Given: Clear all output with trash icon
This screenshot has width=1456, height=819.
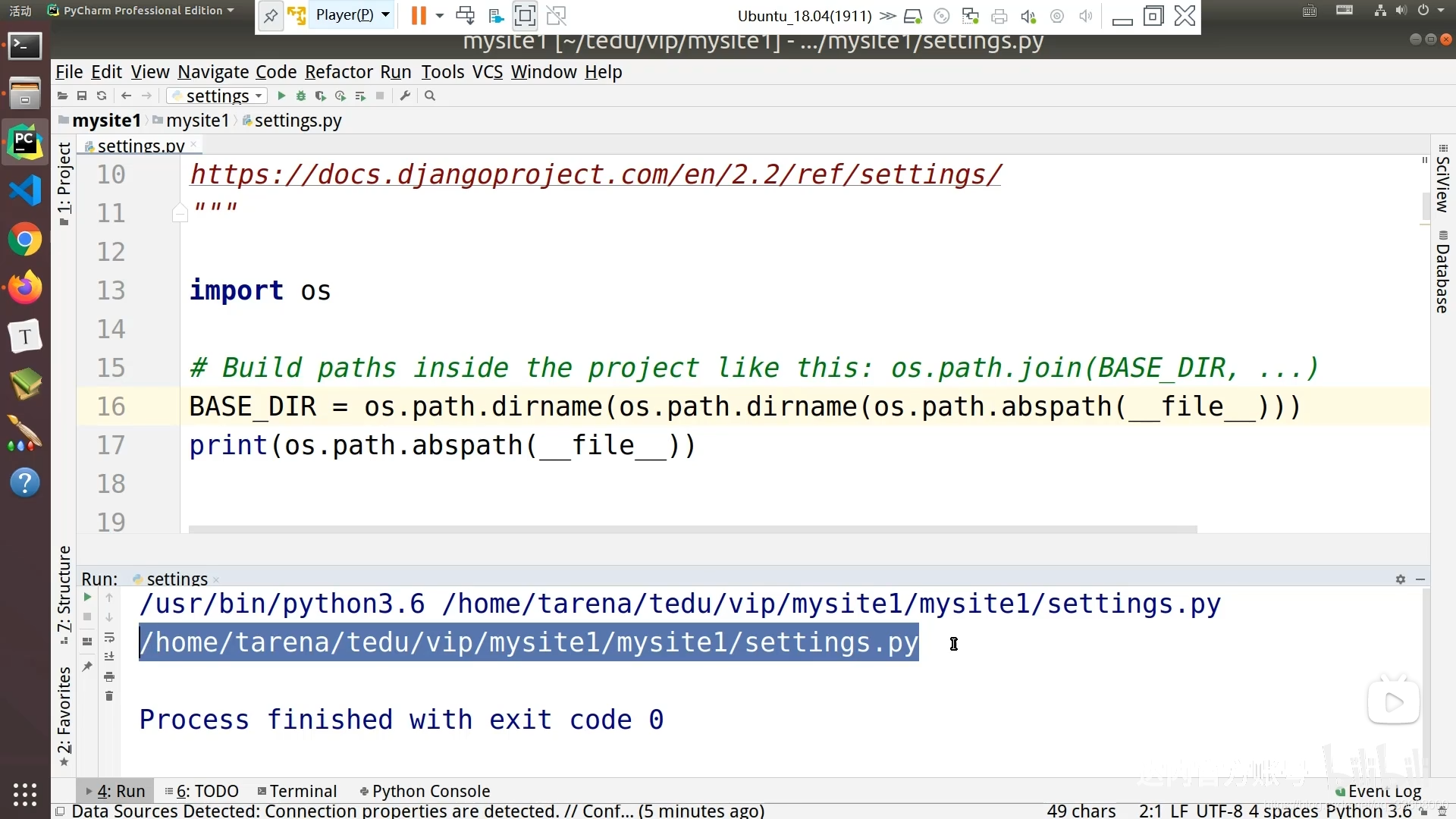Looking at the screenshot, I should pyautogui.click(x=109, y=696).
